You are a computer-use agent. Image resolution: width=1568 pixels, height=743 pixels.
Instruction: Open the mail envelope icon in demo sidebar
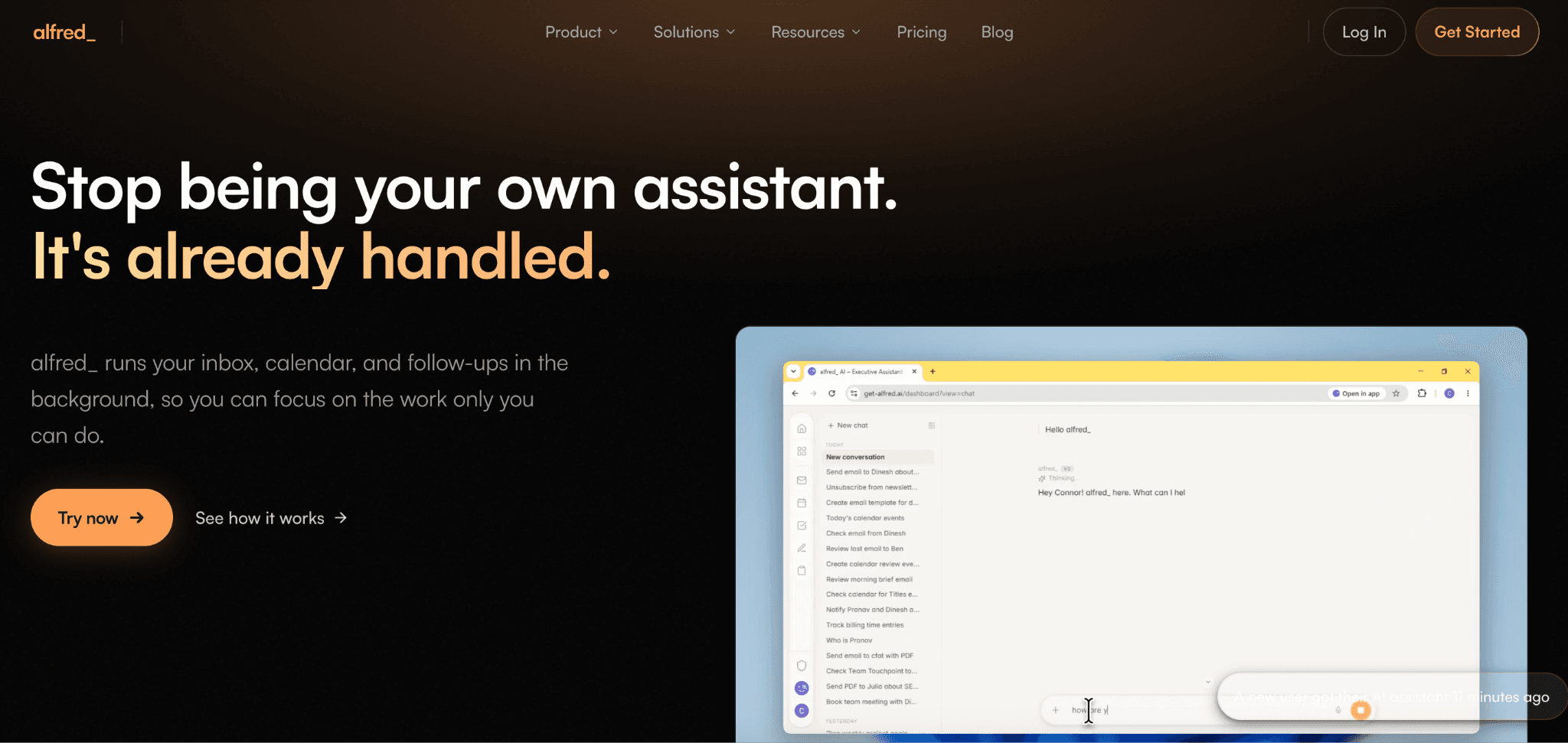click(x=802, y=481)
